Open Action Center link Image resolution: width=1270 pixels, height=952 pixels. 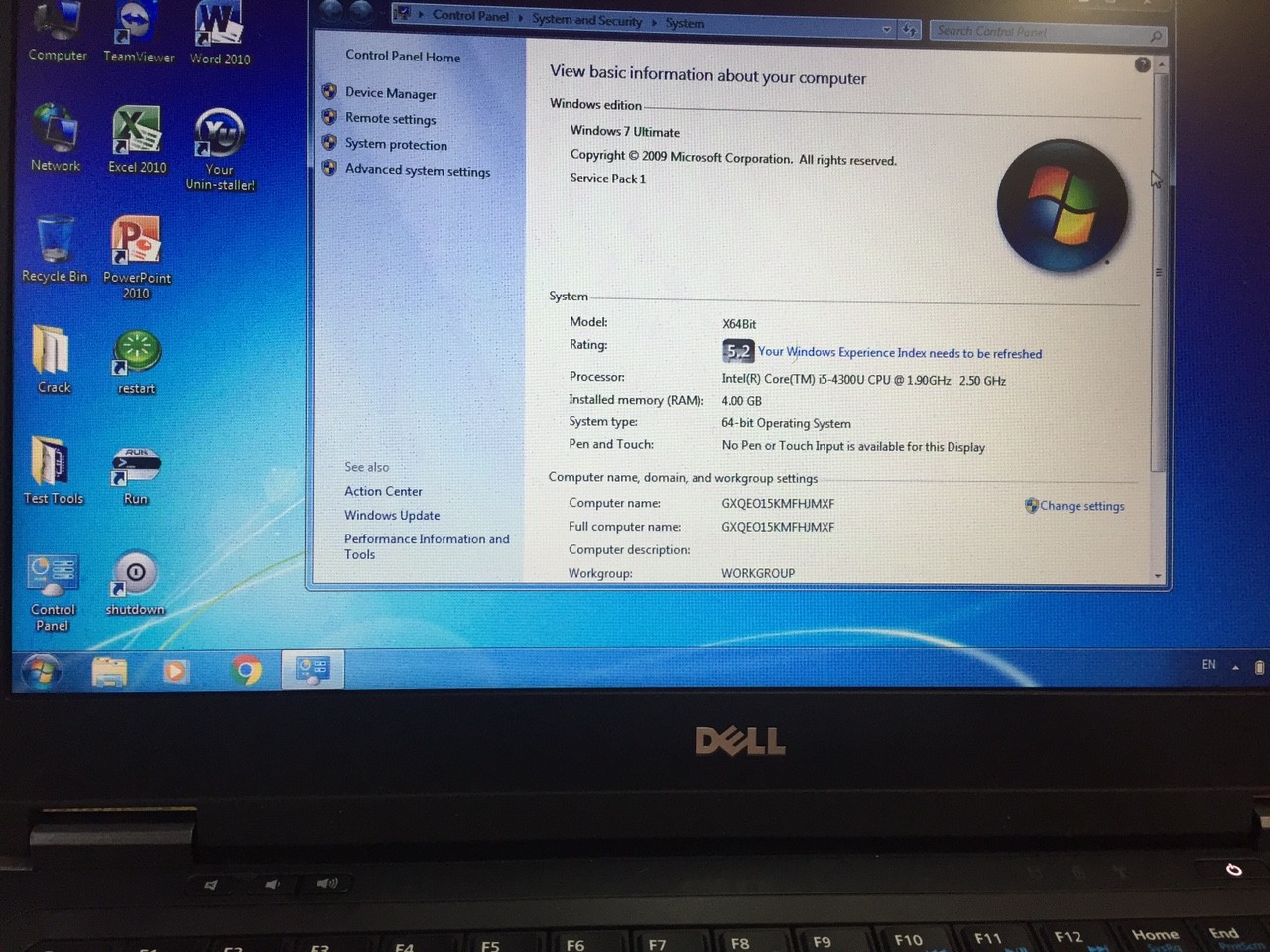[383, 491]
